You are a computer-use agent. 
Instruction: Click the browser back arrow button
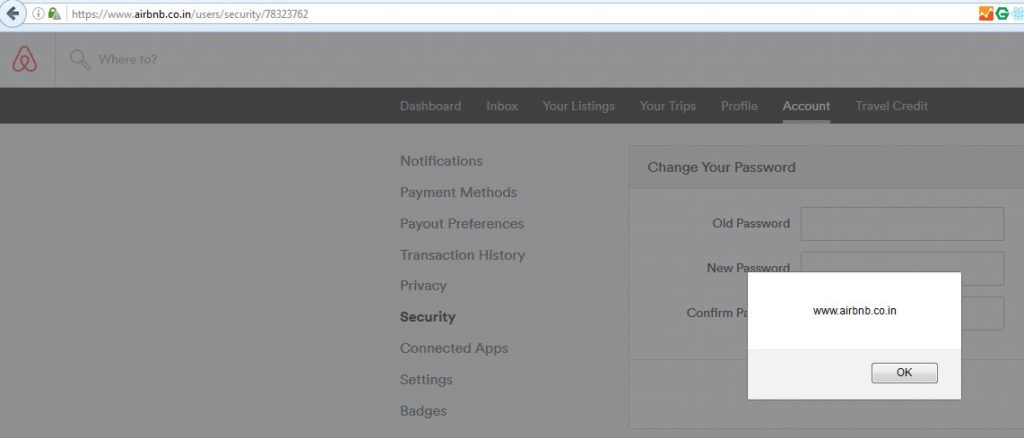pyautogui.click(x=12, y=14)
